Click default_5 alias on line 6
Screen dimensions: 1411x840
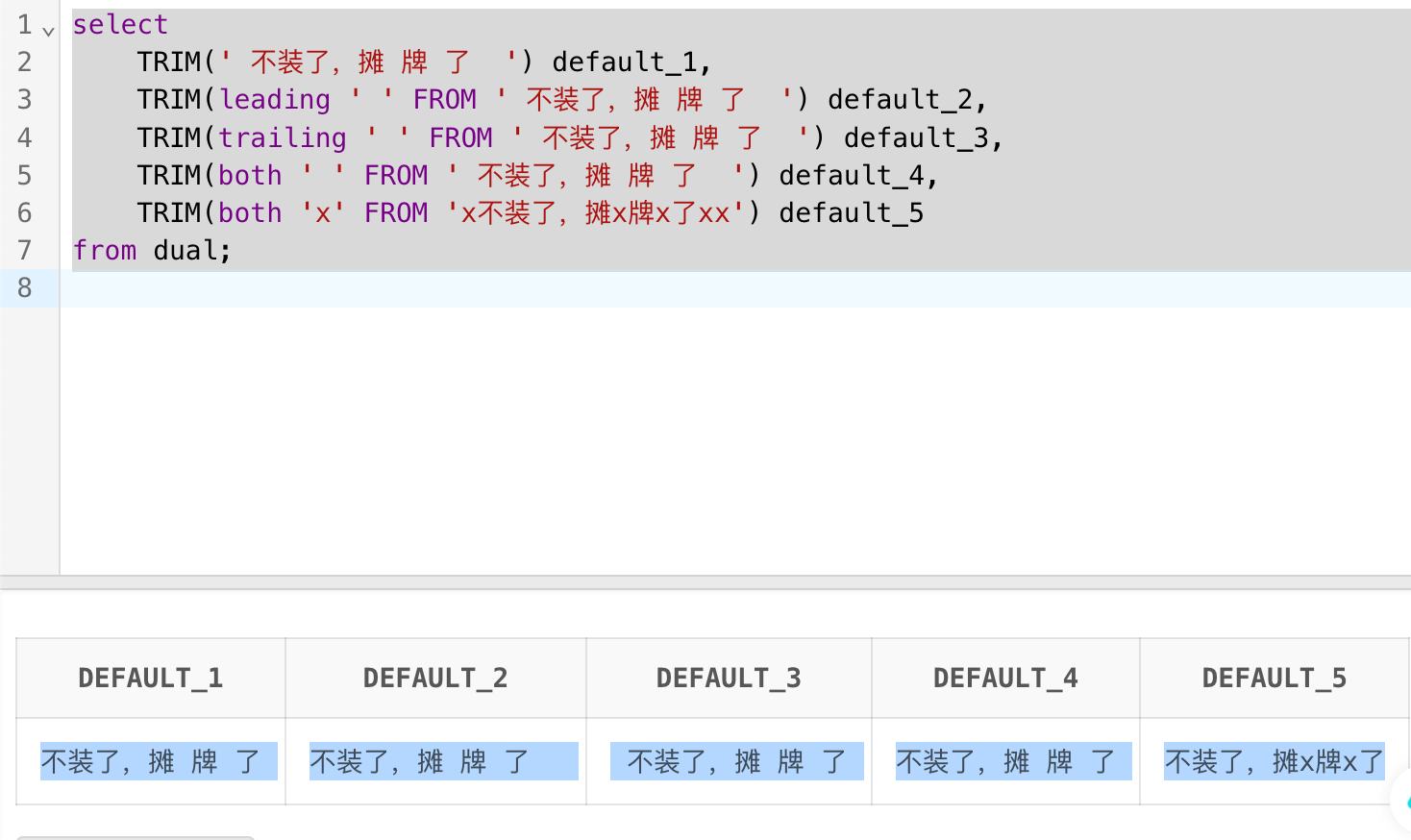852,212
